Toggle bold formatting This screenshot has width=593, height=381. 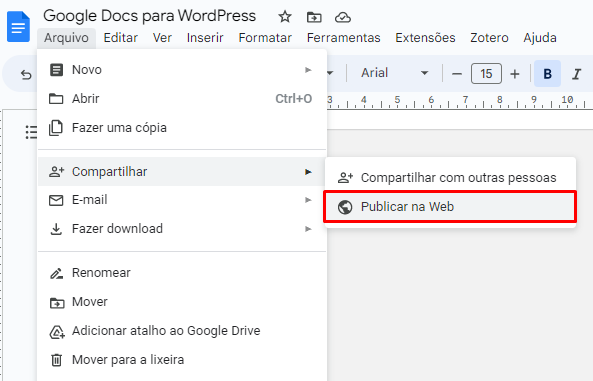tap(547, 74)
